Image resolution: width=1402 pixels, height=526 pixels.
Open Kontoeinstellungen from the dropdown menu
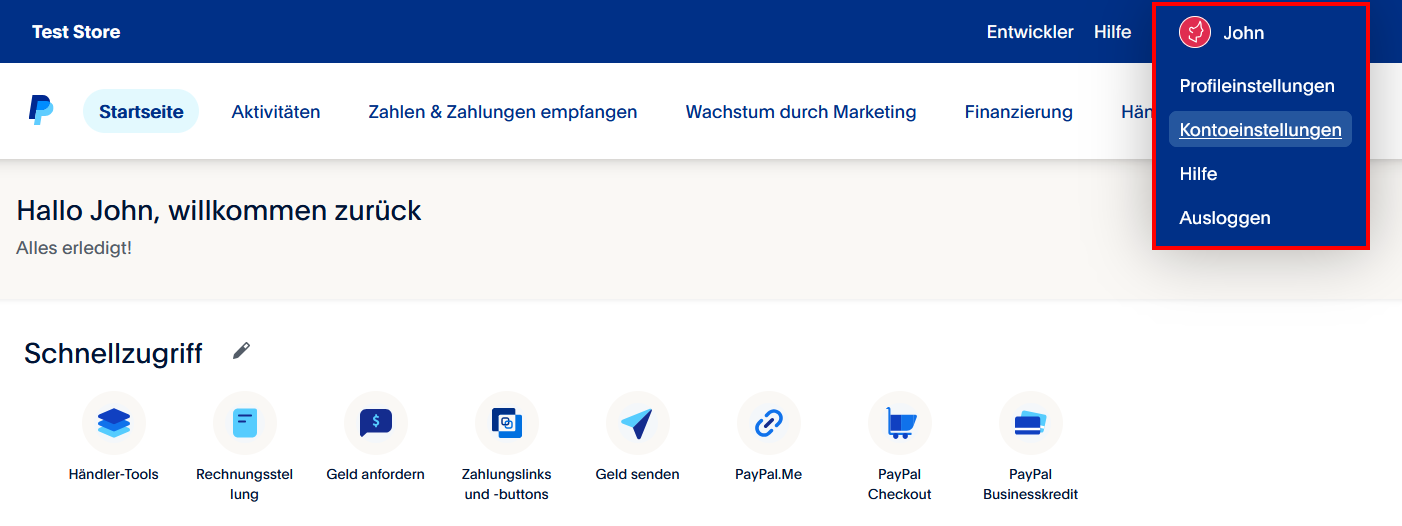(1260, 130)
